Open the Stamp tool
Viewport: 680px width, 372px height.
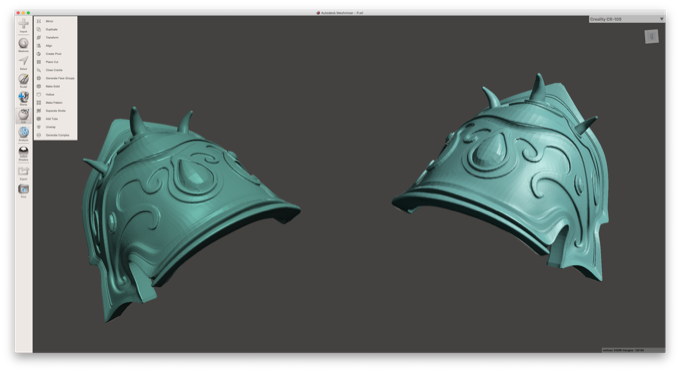pos(23,97)
